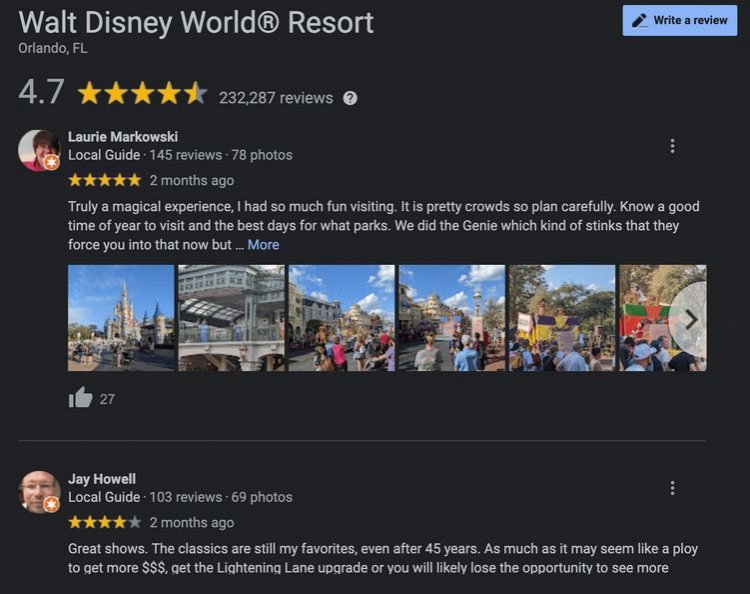Click the pencil icon on Write a review

(640, 21)
